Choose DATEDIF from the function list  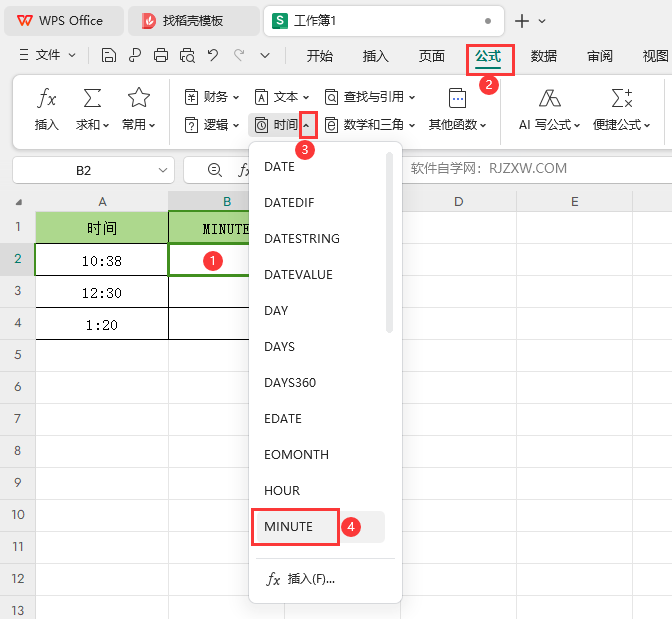(x=320, y=203)
